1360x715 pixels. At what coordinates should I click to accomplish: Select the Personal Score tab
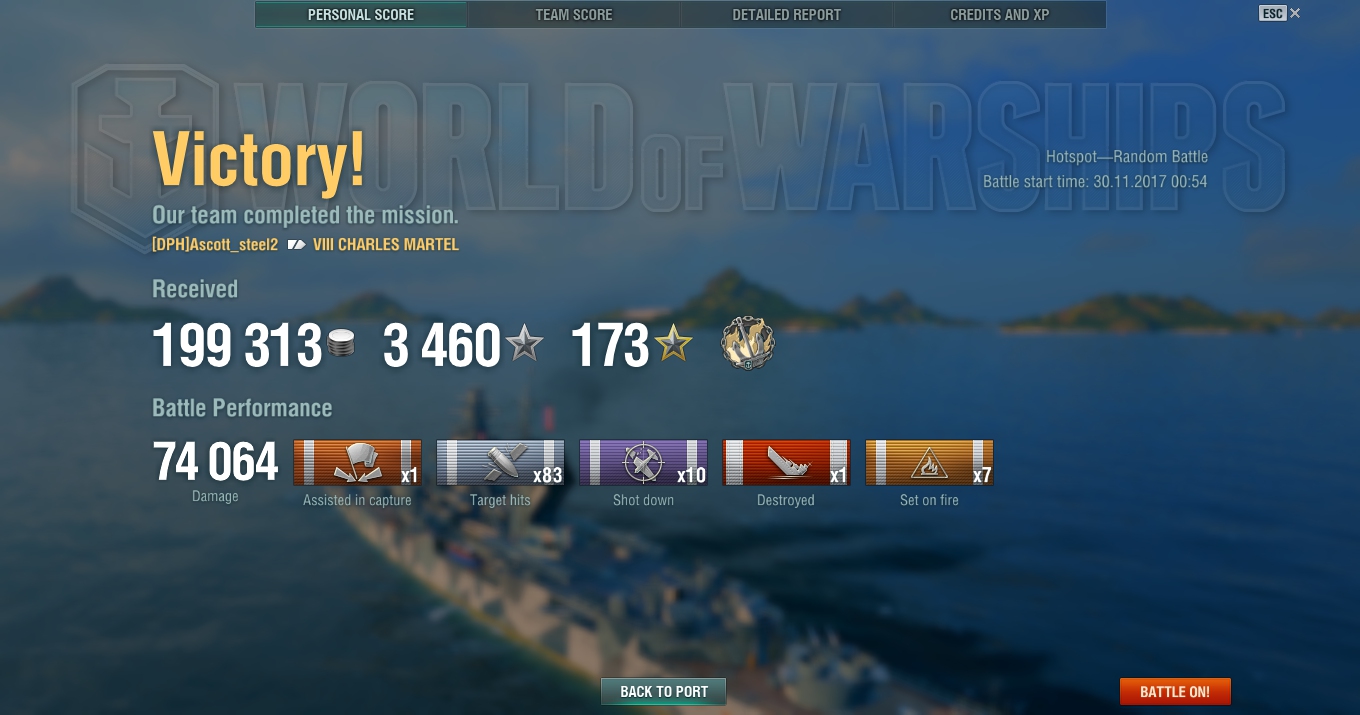click(361, 15)
